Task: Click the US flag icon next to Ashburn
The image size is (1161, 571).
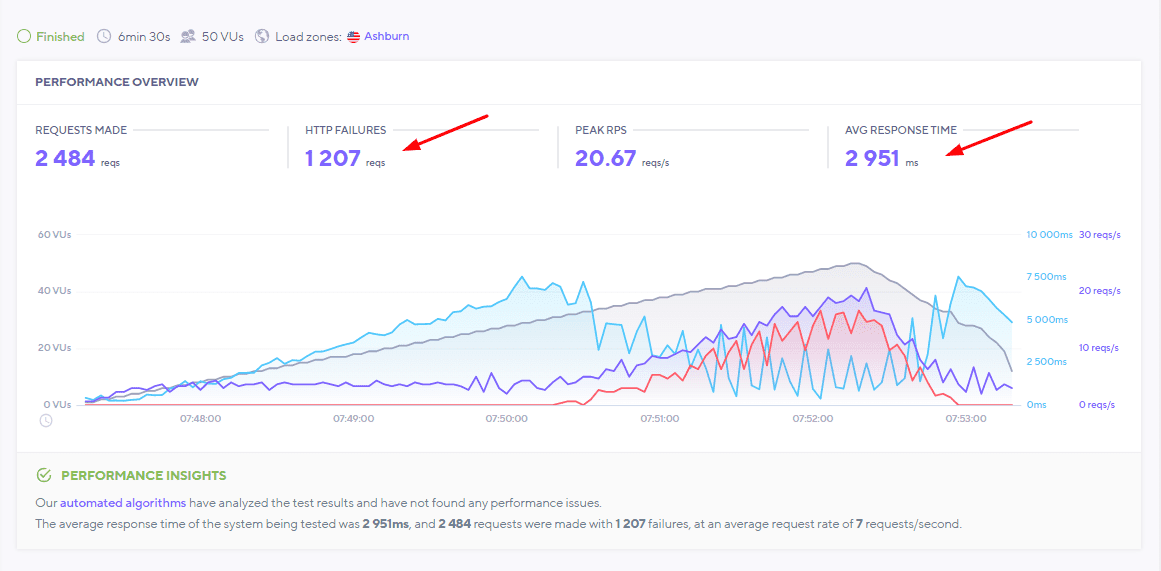Action: pos(354,37)
